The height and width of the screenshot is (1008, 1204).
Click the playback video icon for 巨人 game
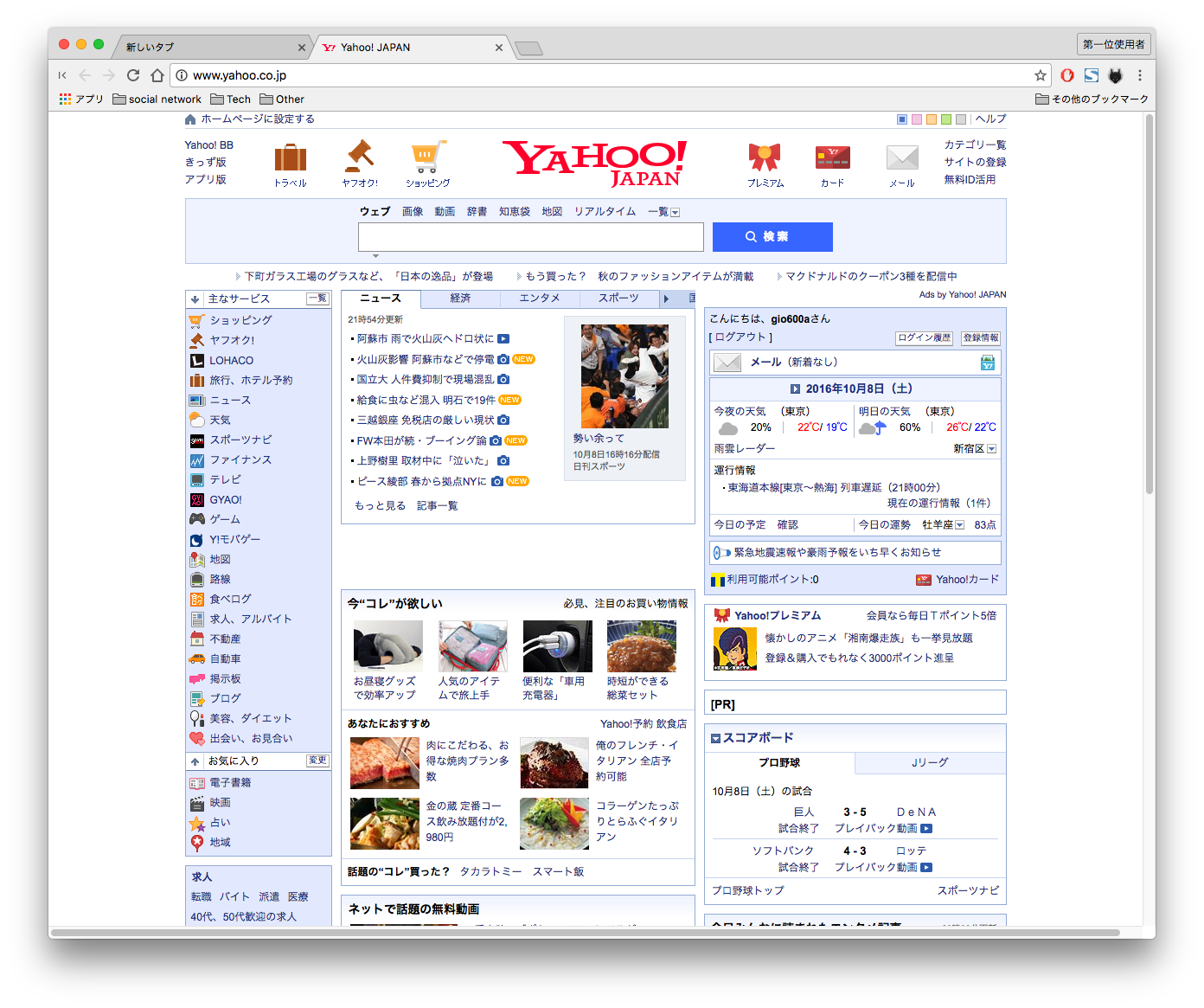[x=926, y=828]
